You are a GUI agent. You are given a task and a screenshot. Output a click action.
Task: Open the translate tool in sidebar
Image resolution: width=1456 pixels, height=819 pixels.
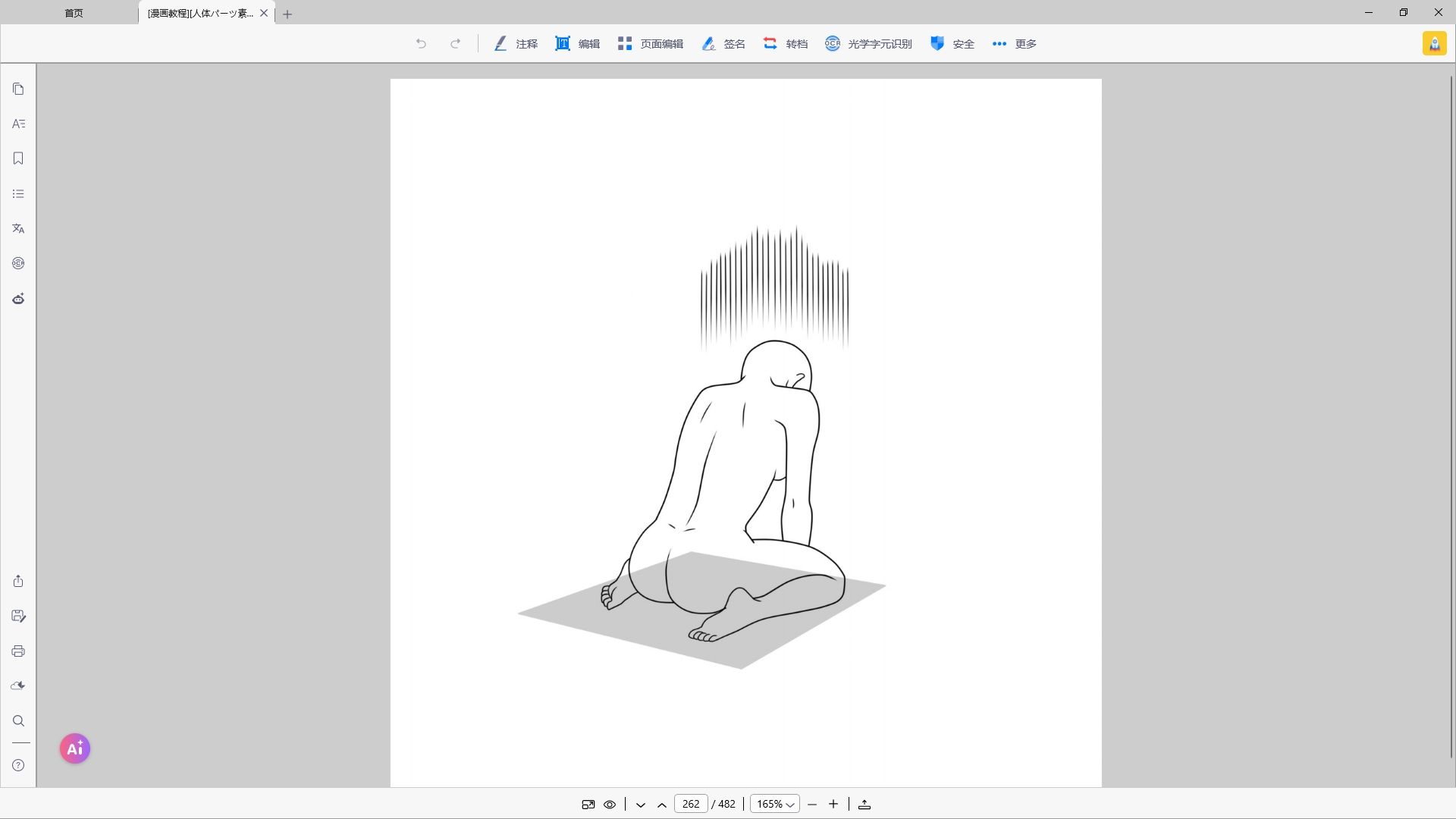pos(18,228)
